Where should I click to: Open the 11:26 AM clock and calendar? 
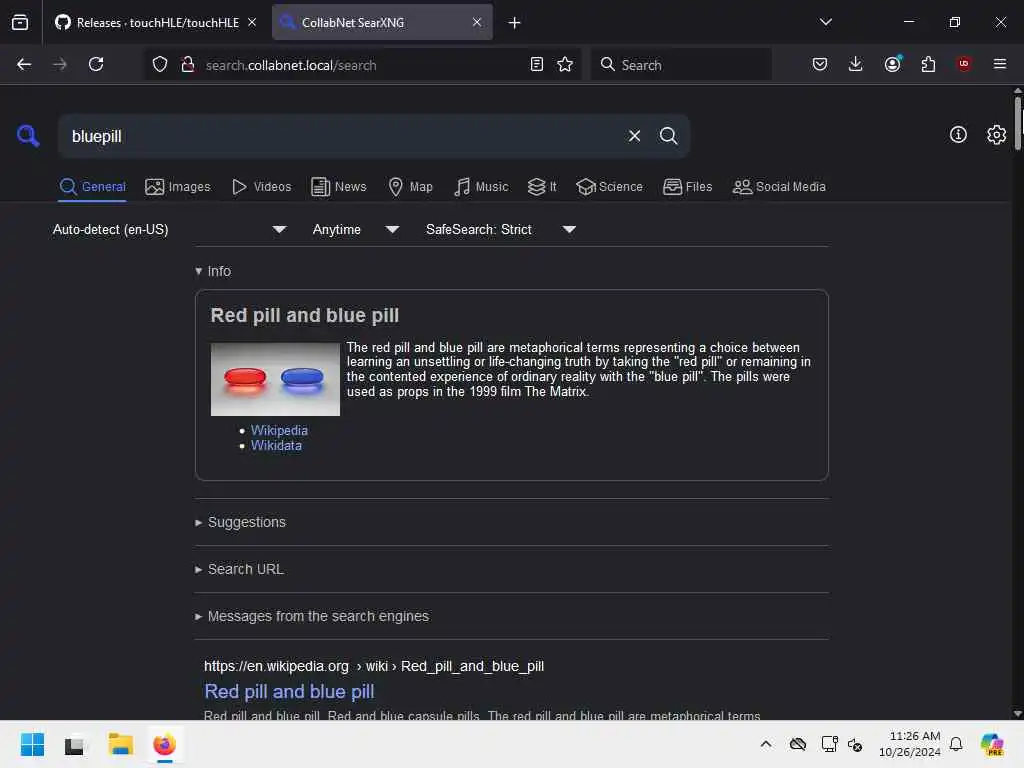[910, 744]
